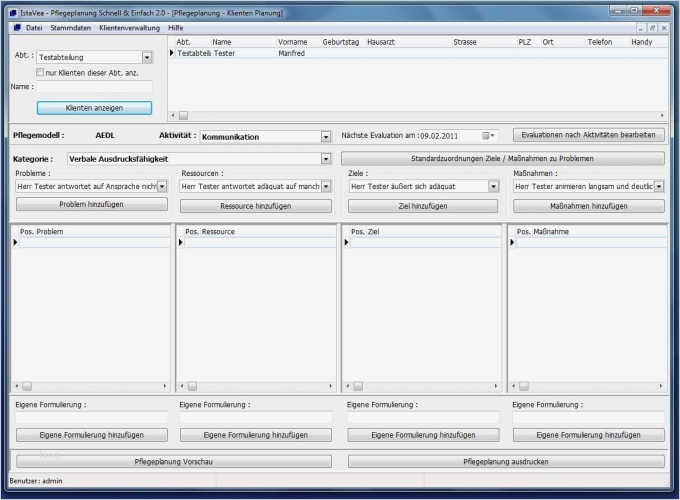680x500 pixels.
Task: Enable 'nur Klienten dieser Abt. anz.' checkbox
Action: 41,72
